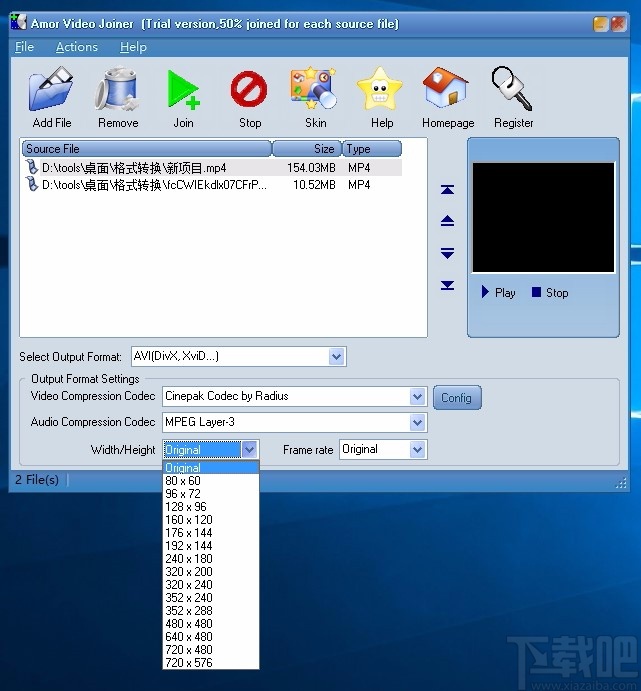Open the Actions menu
This screenshot has width=641, height=691.
point(77,47)
